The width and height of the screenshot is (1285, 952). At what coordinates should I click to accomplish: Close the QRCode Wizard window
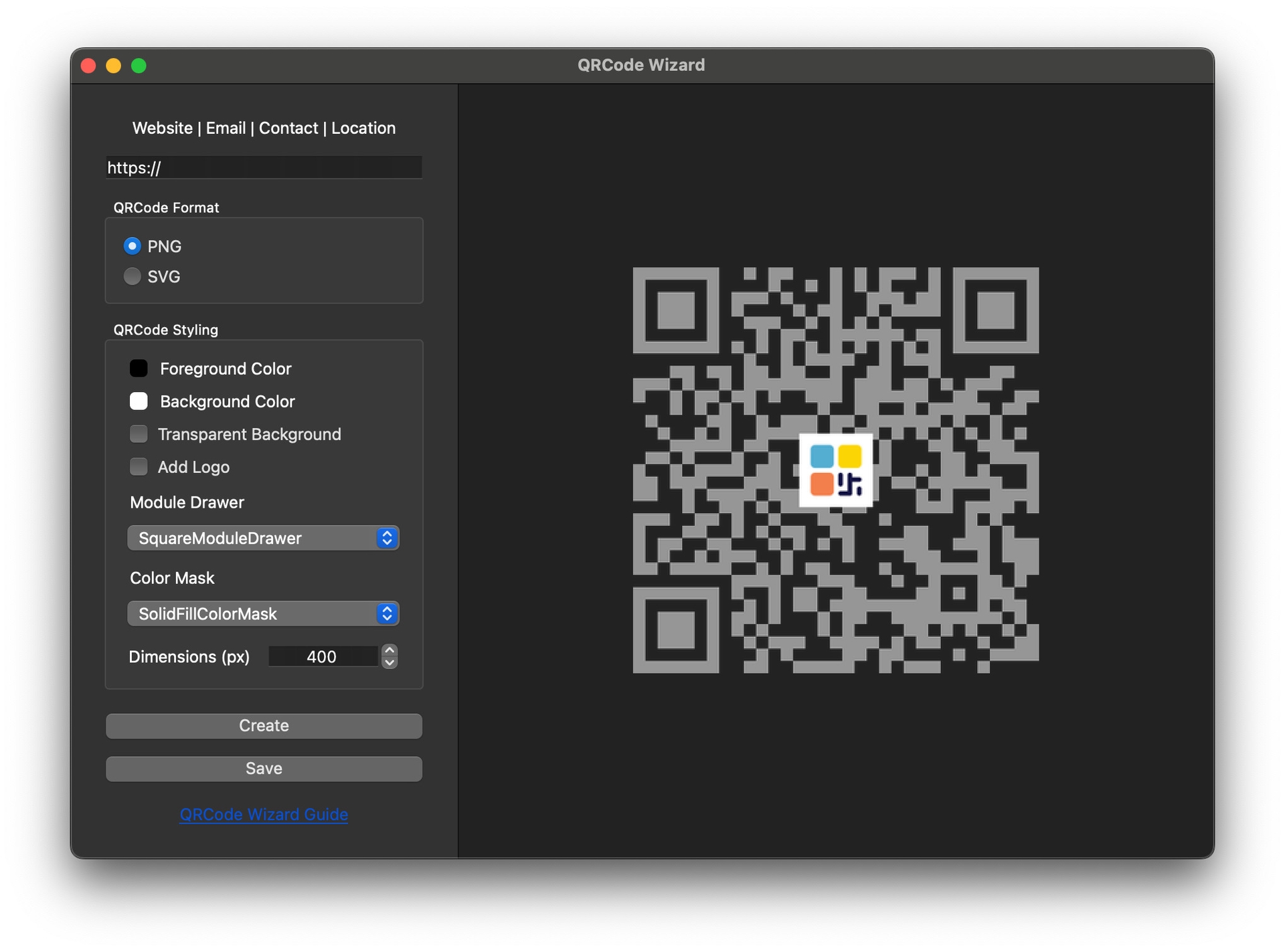pyautogui.click(x=88, y=66)
